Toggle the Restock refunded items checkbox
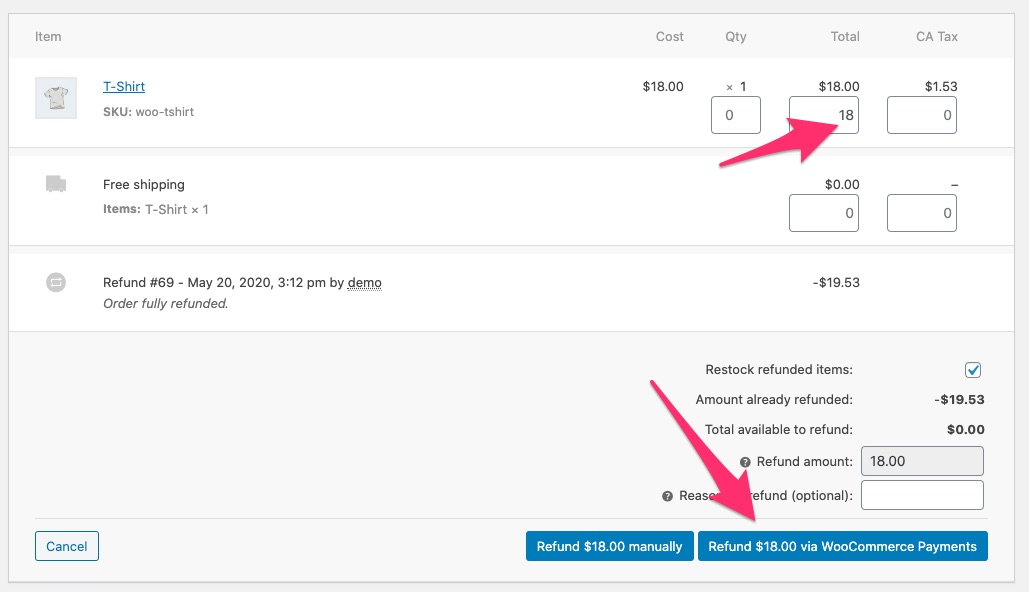The image size is (1029, 592). [x=973, y=369]
